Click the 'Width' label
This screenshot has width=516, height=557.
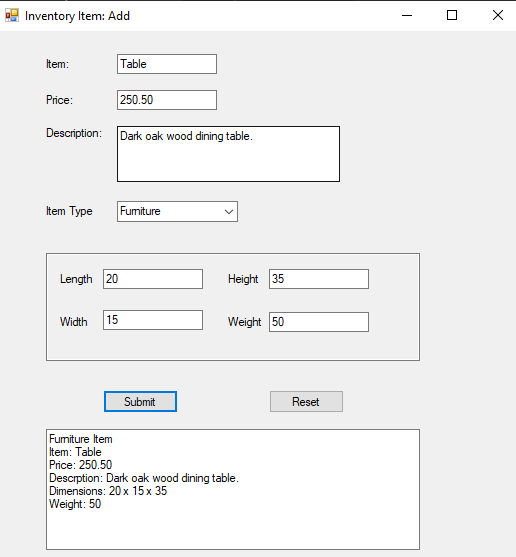(x=74, y=322)
